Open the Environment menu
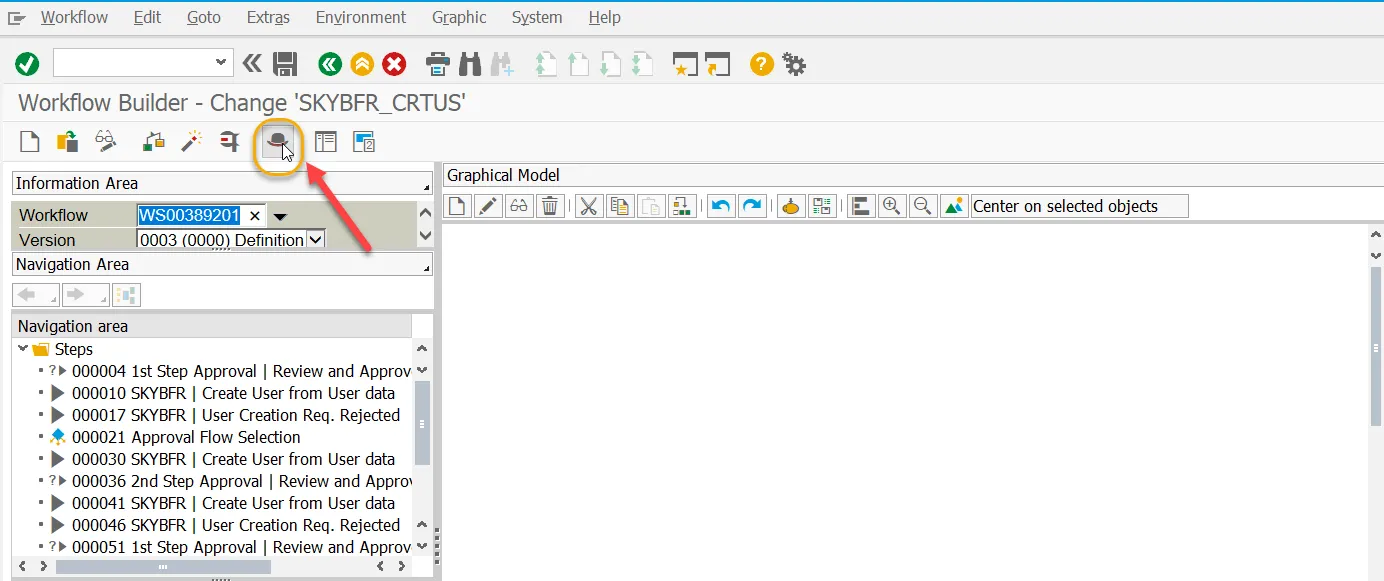 (x=361, y=17)
